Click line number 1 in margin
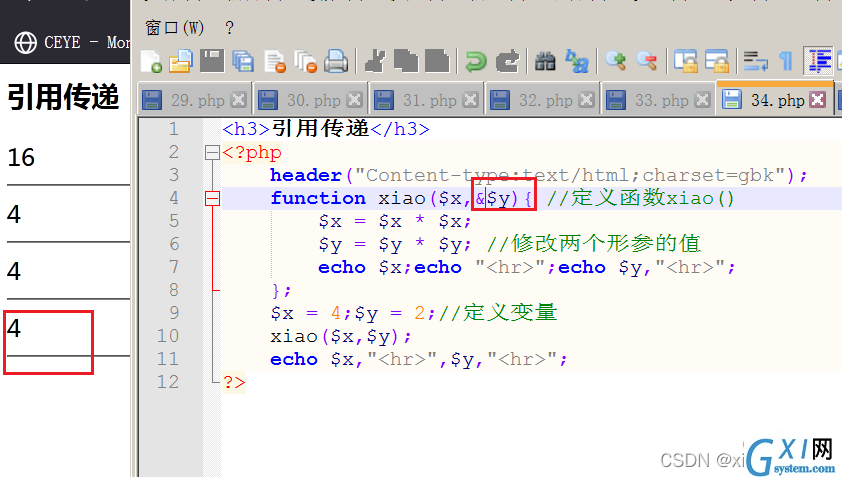The image size is (842, 477). [173, 129]
